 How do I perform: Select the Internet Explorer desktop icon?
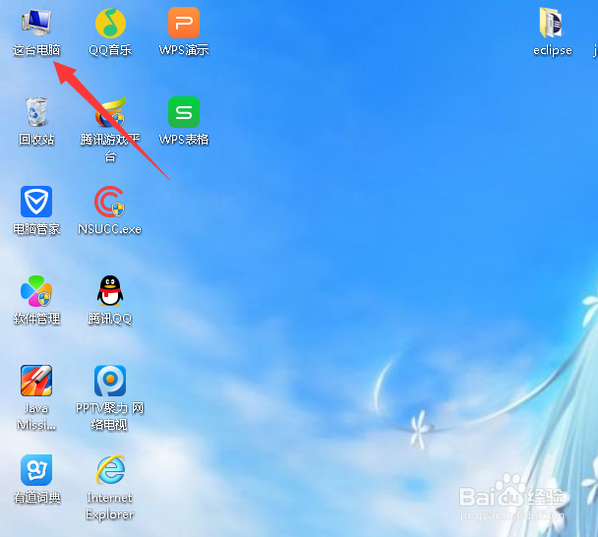pos(110,469)
